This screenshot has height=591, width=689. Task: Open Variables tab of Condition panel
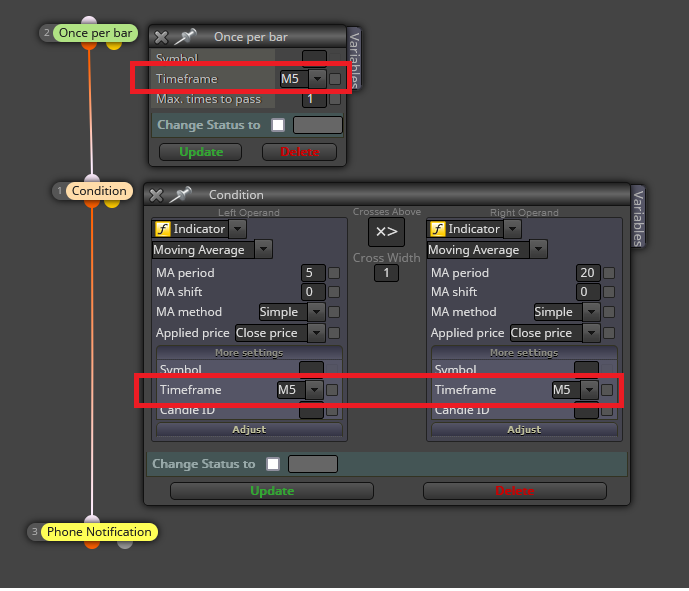coord(638,217)
